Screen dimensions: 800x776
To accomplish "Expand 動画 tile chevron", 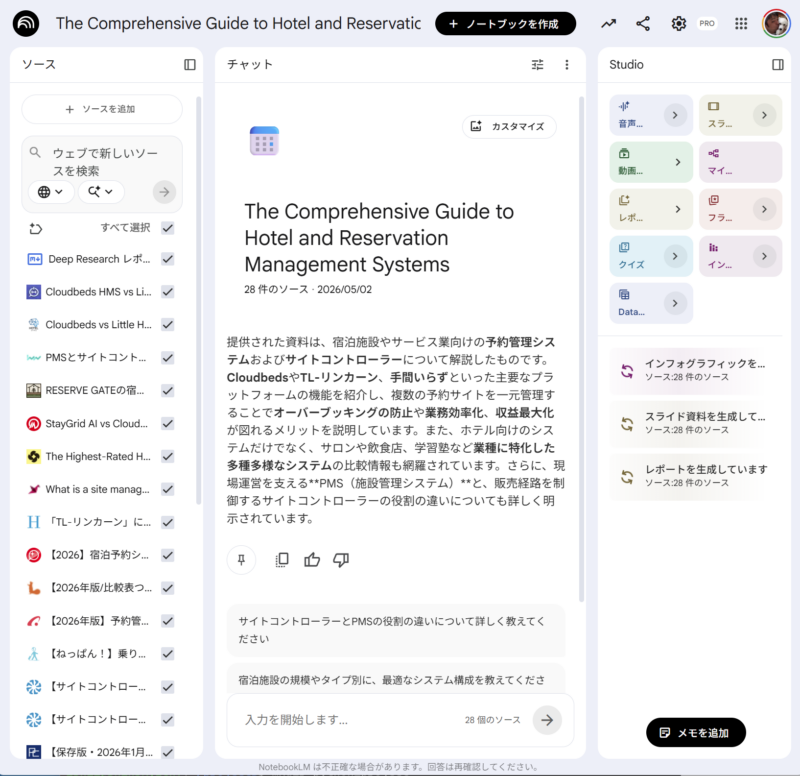I will click(x=678, y=162).
